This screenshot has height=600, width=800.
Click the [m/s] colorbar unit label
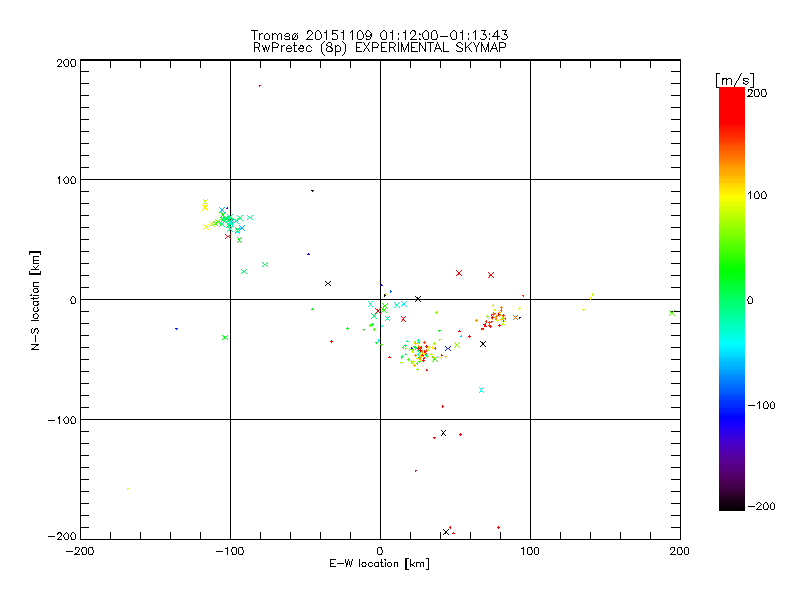pos(735,80)
